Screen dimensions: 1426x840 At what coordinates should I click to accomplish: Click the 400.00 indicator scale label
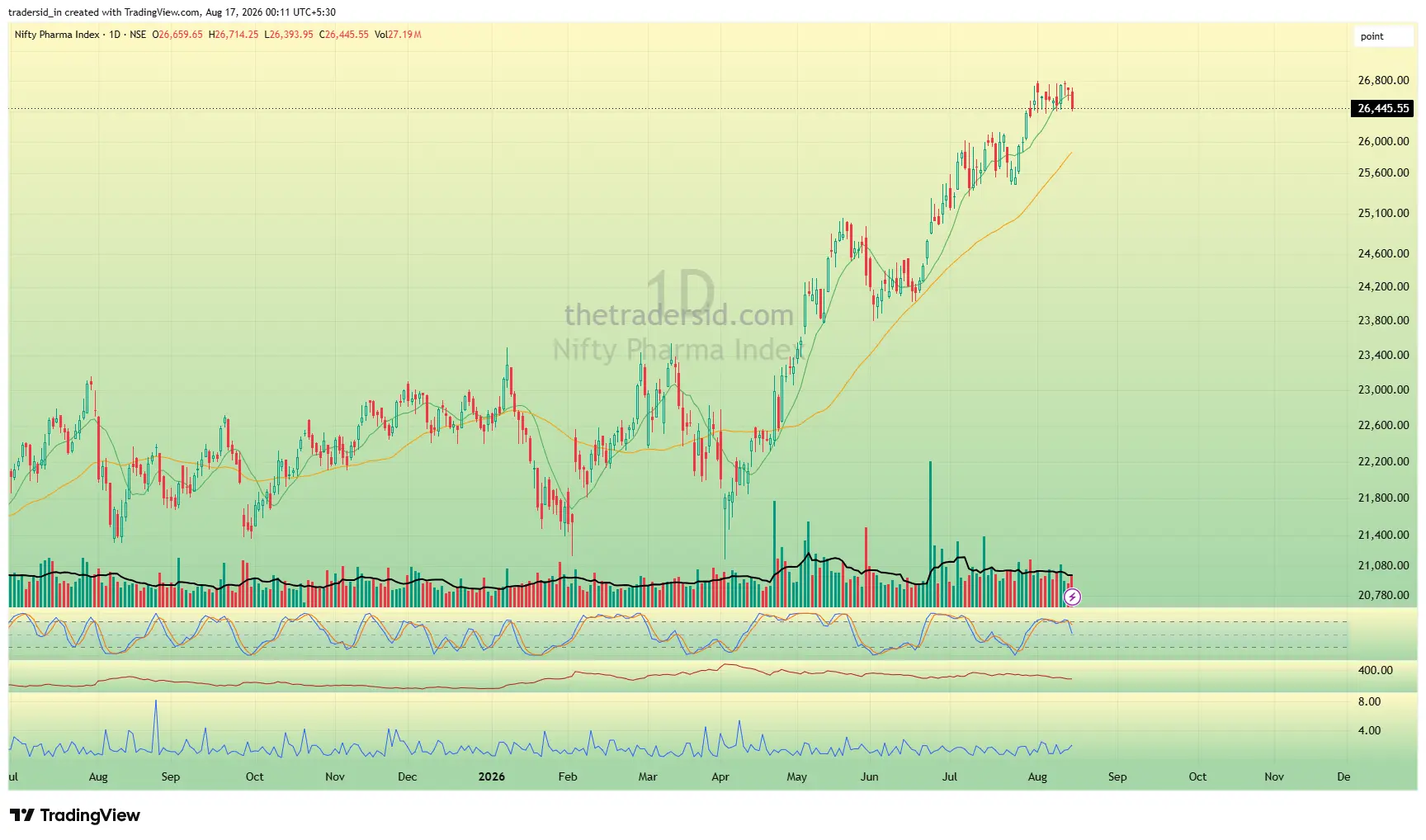click(x=1375, y=671)
